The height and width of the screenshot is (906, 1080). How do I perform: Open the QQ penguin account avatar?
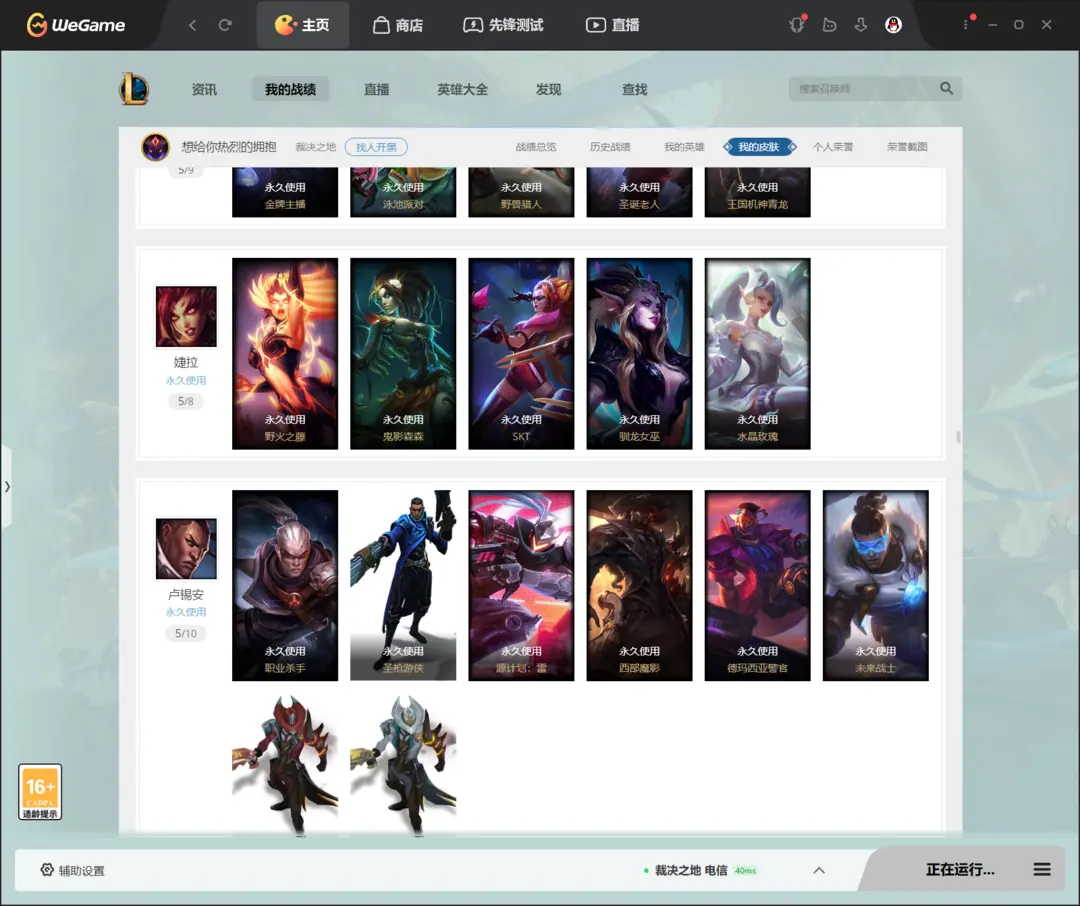[893, 25]
